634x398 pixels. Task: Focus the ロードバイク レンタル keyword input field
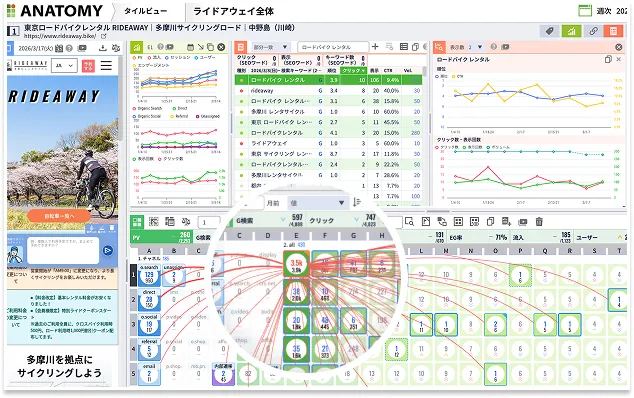click(x=333, y=47)
